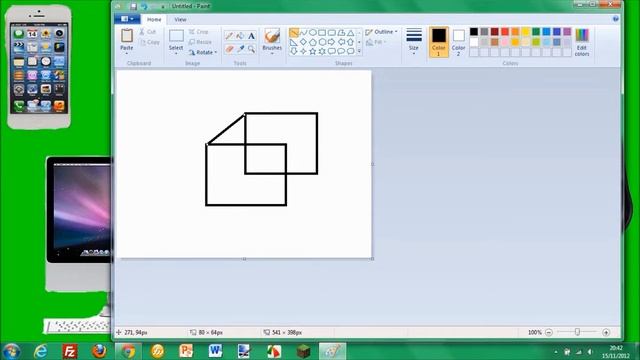Viewport: 640px width, 360px height.
Task: Select the Eraser tool
Action: point(229,49)
